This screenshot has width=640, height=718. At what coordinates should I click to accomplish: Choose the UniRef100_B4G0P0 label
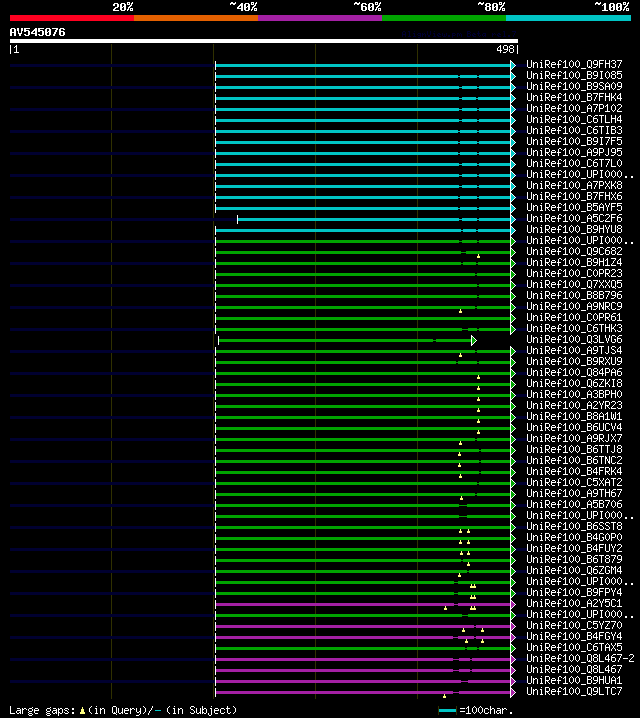[574, 537]
